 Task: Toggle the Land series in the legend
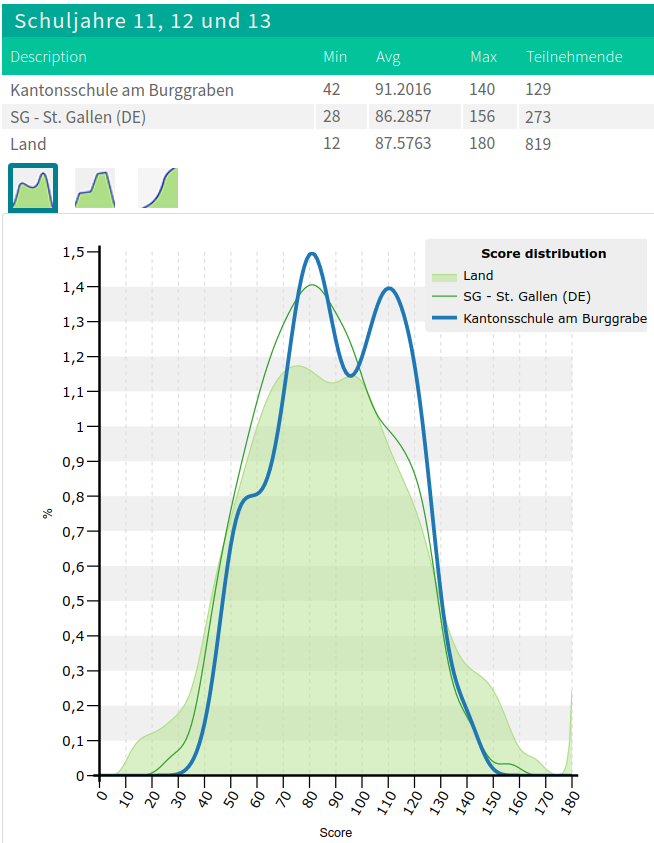[x=478, y=276]
